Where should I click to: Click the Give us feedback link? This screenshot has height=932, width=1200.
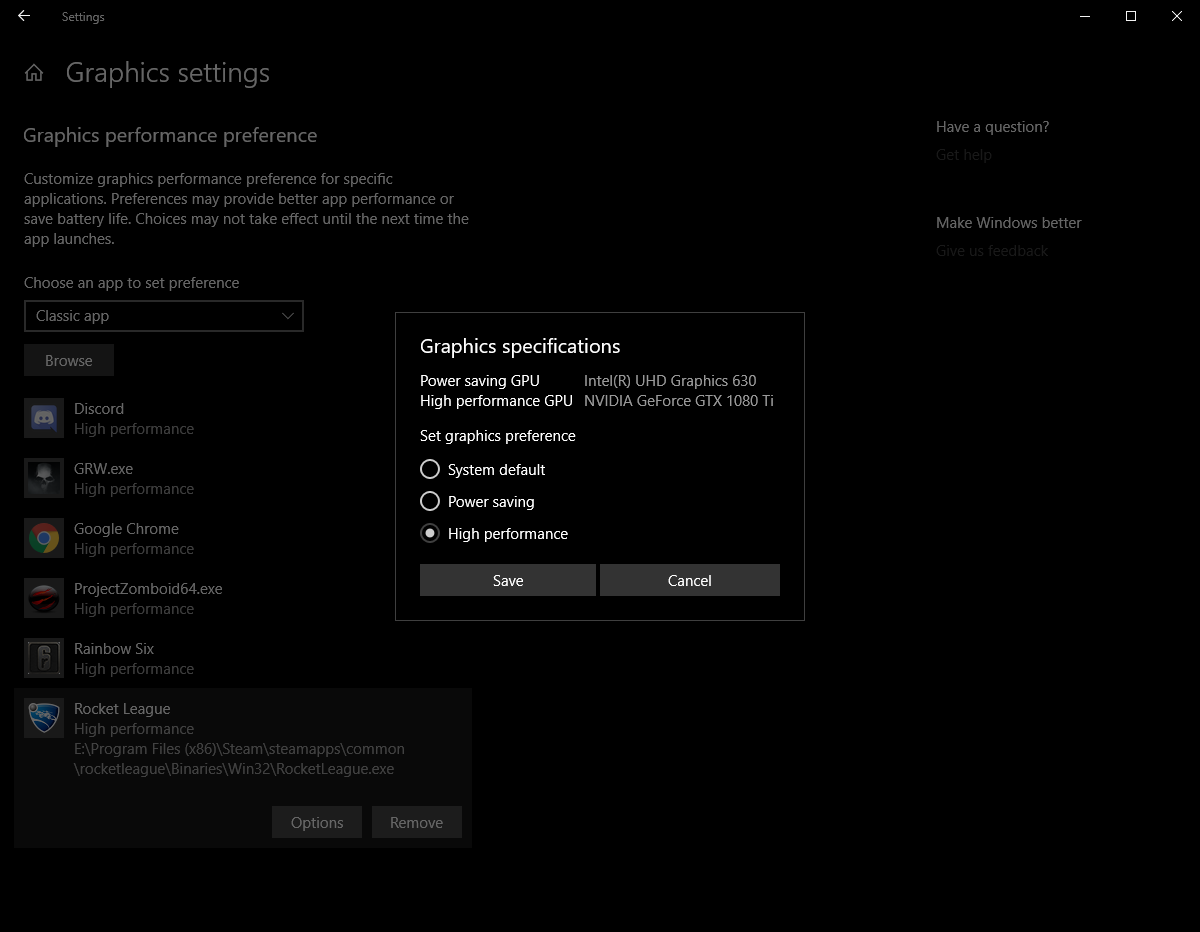coord(991,251)
